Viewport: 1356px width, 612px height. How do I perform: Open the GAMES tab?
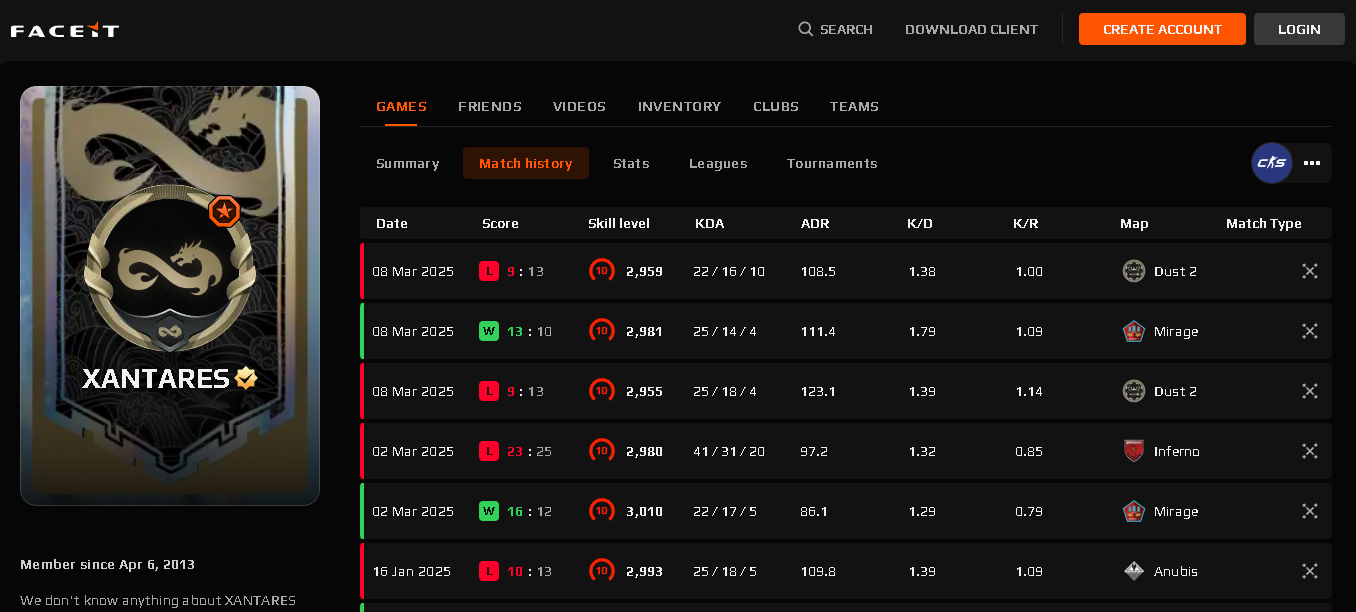(x=401, y=106)
